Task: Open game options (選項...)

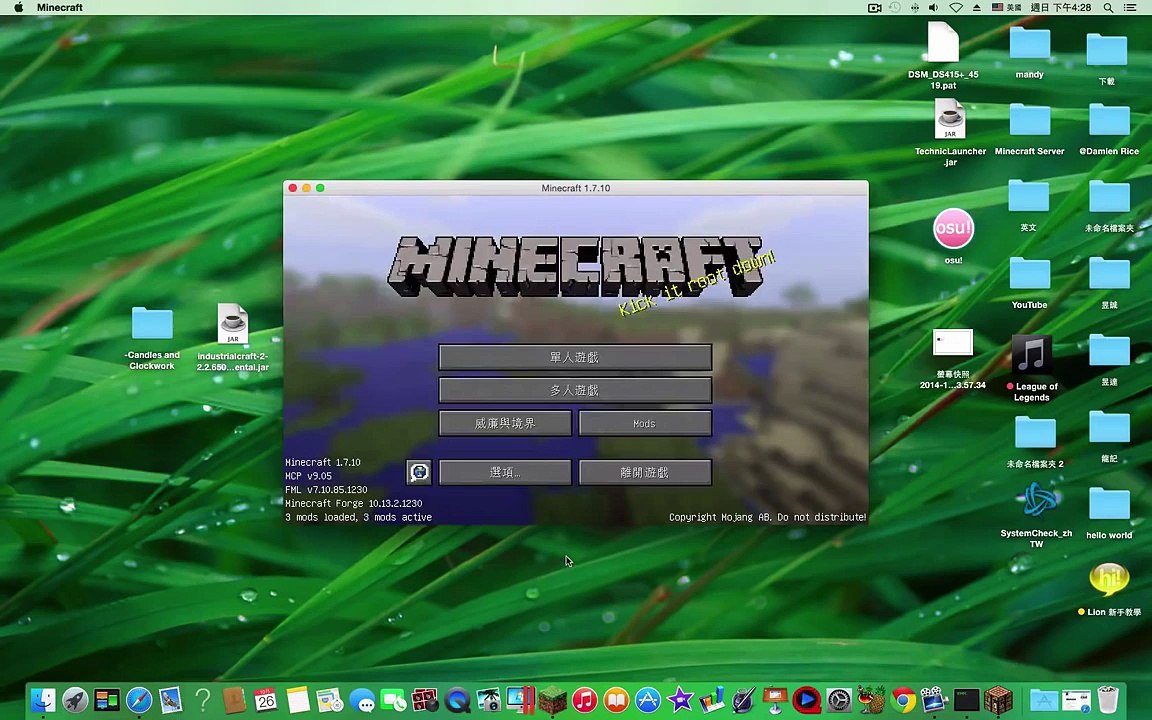Action: point(505,472)
